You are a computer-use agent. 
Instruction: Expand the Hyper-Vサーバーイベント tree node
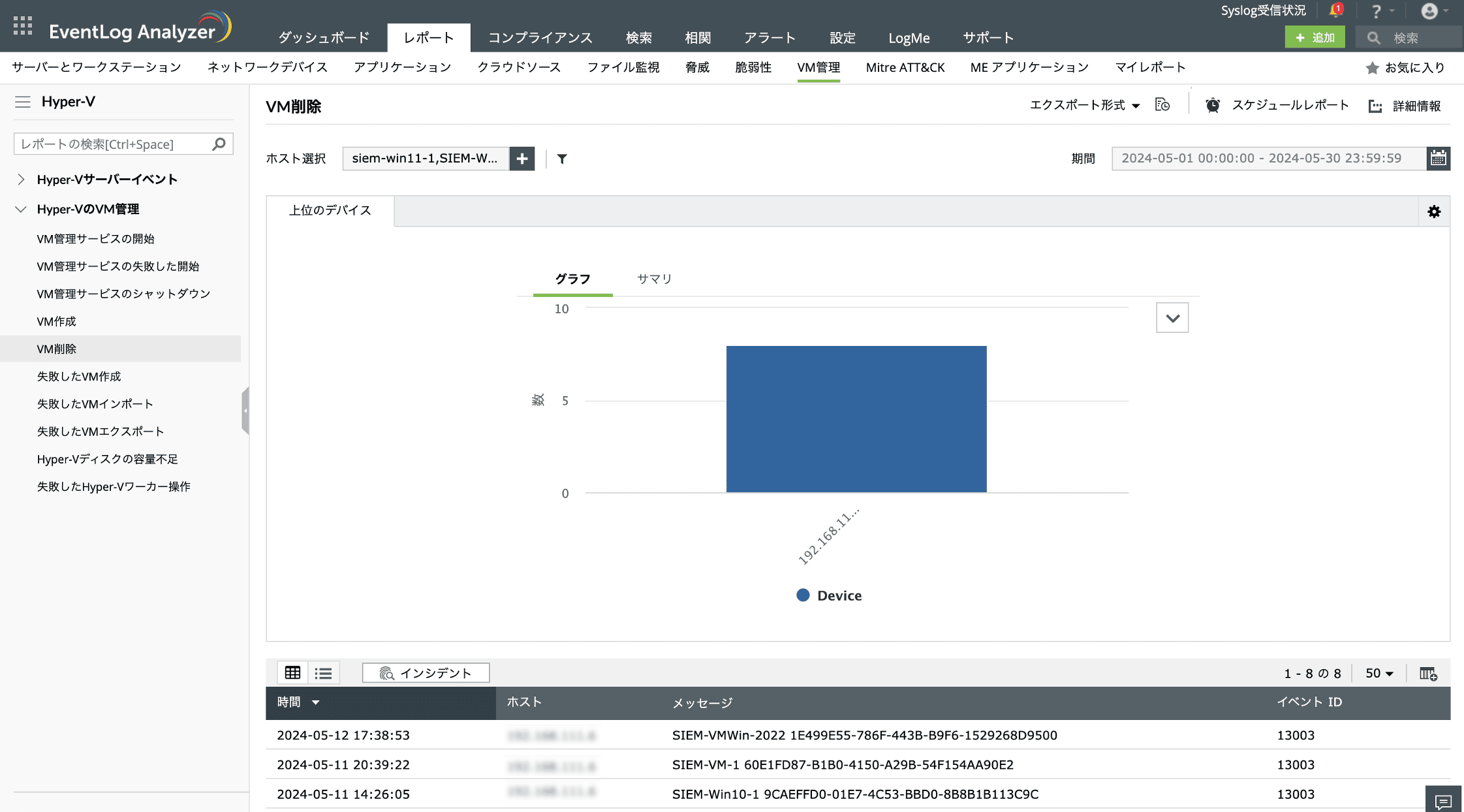21,180
